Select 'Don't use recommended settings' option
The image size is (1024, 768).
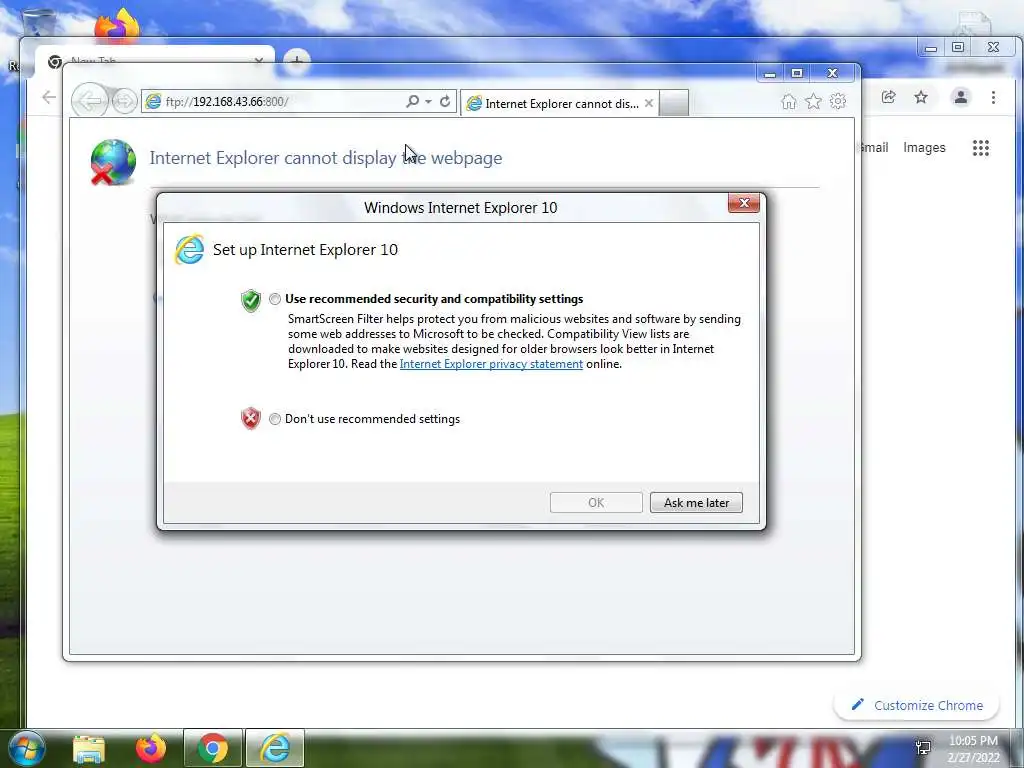pyautogui.click(x=275, y=419)
